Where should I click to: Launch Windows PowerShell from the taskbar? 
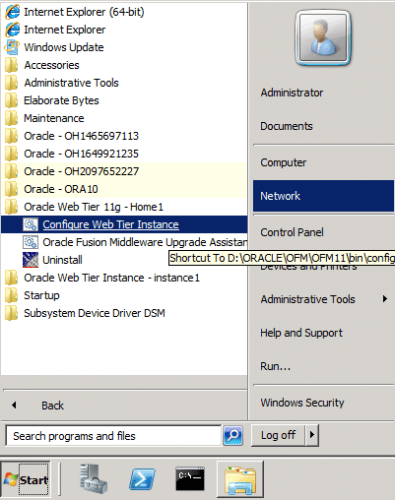[x=142, y=479]
